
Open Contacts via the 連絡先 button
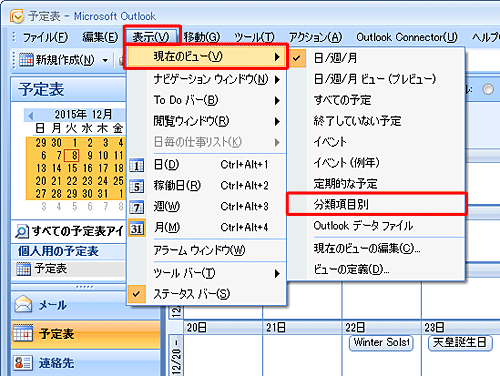click(x=86, y=363)
